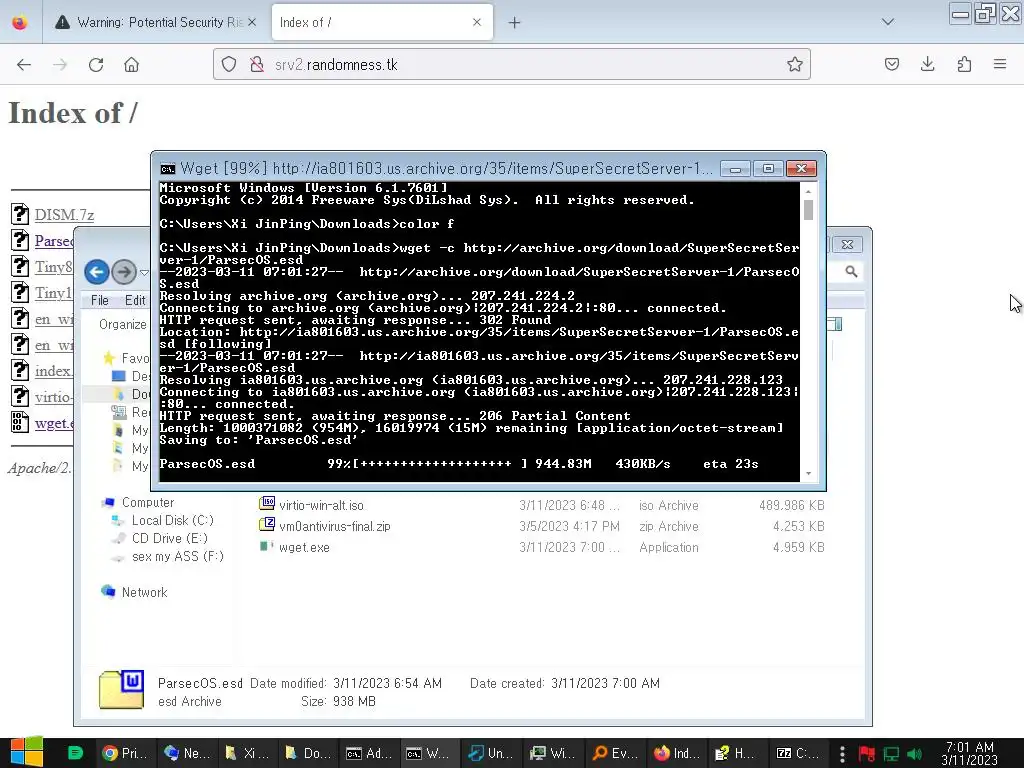Click the Firefox back arrow
The image size is (1024, 768).
pos(24,64)
